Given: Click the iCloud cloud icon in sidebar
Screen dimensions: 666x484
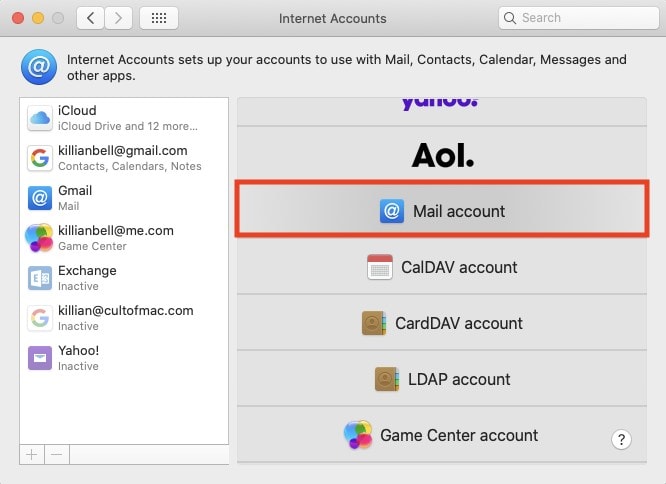Looking at the screenshot, I should tap(40, 118).
